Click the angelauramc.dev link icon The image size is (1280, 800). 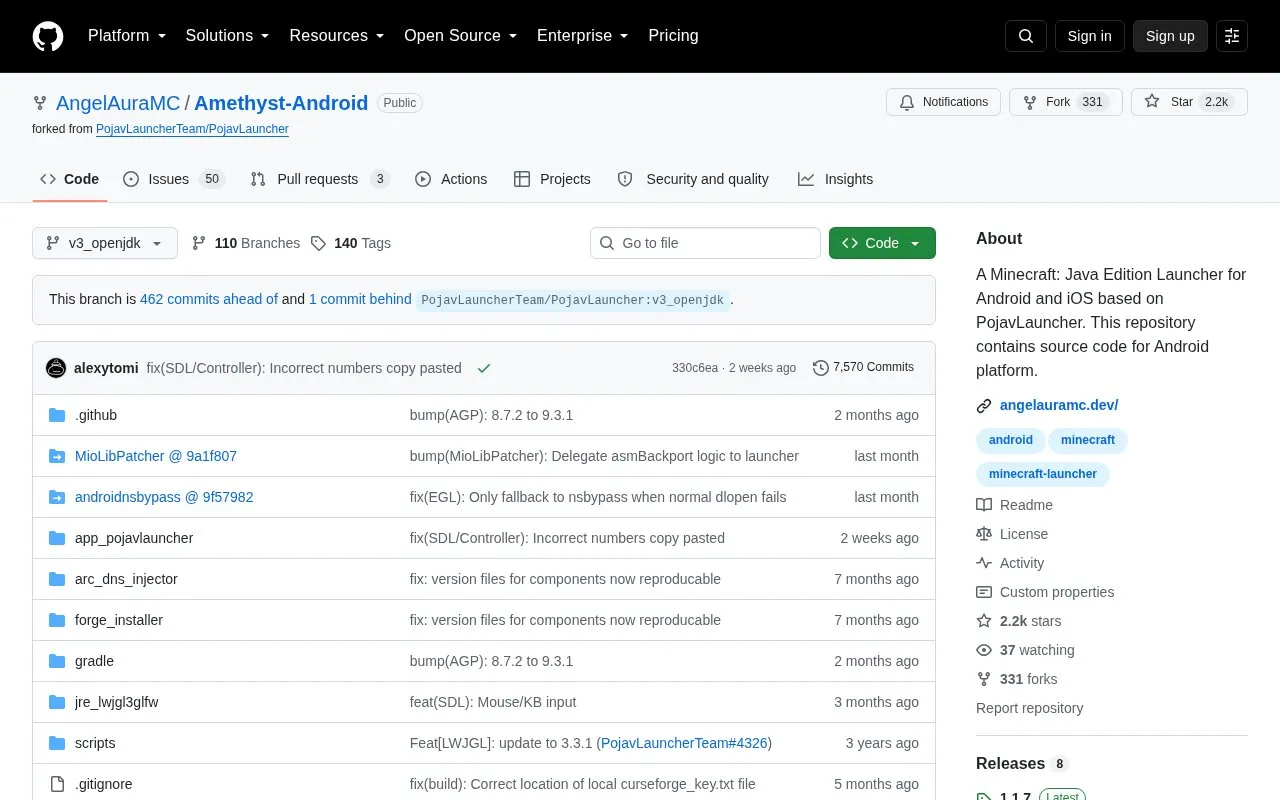984,406
